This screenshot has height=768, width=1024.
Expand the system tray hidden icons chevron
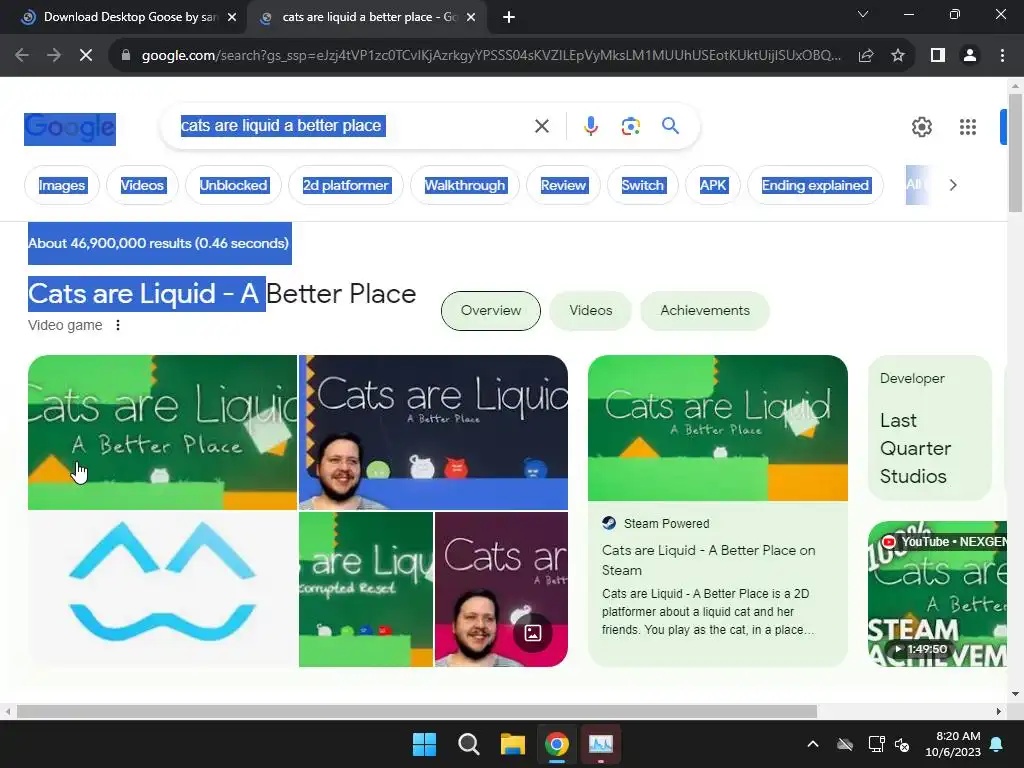[813, 744]
